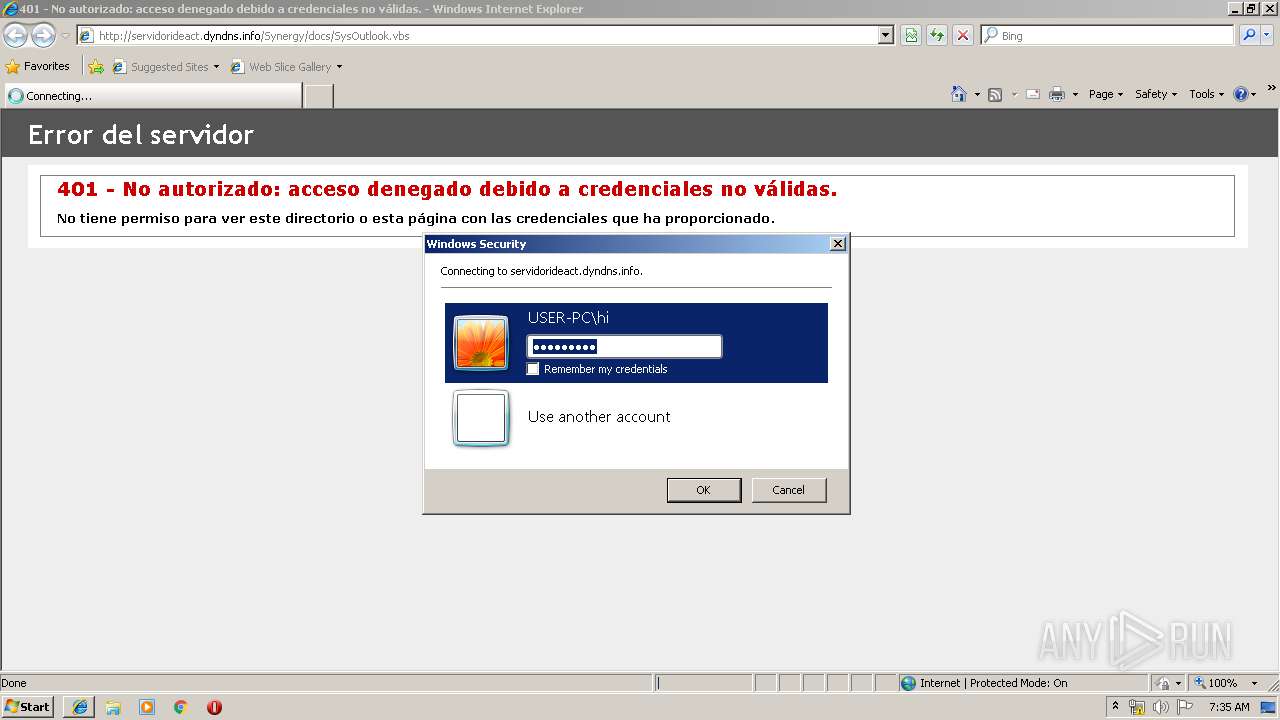Image resolution: width=1280 pixels, height=720 pixels.
Task: Open a new blank tab
Action: [318, 96]
